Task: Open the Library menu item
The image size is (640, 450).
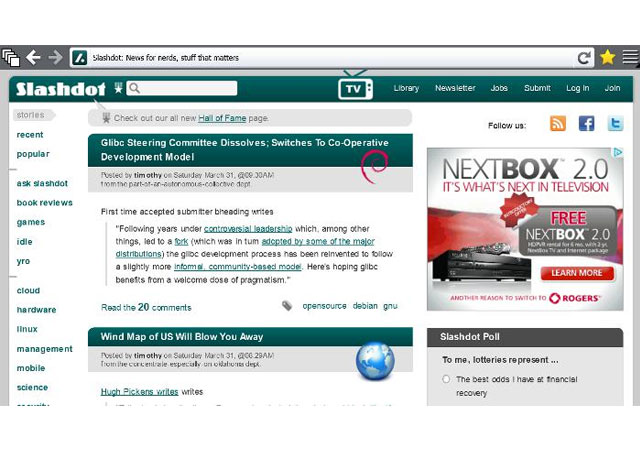Action: pyautogui.click(x=406, y=88)
